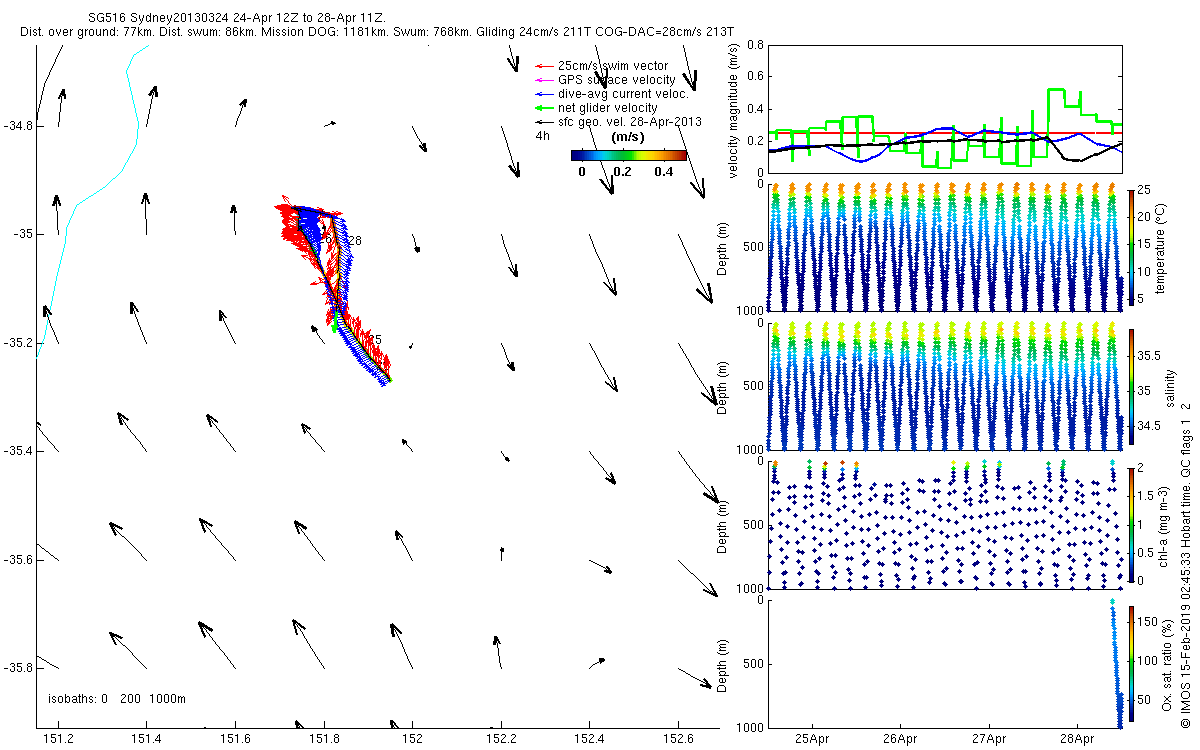Click the '(m/s)' colorbar title on the map

pos(627,137)
